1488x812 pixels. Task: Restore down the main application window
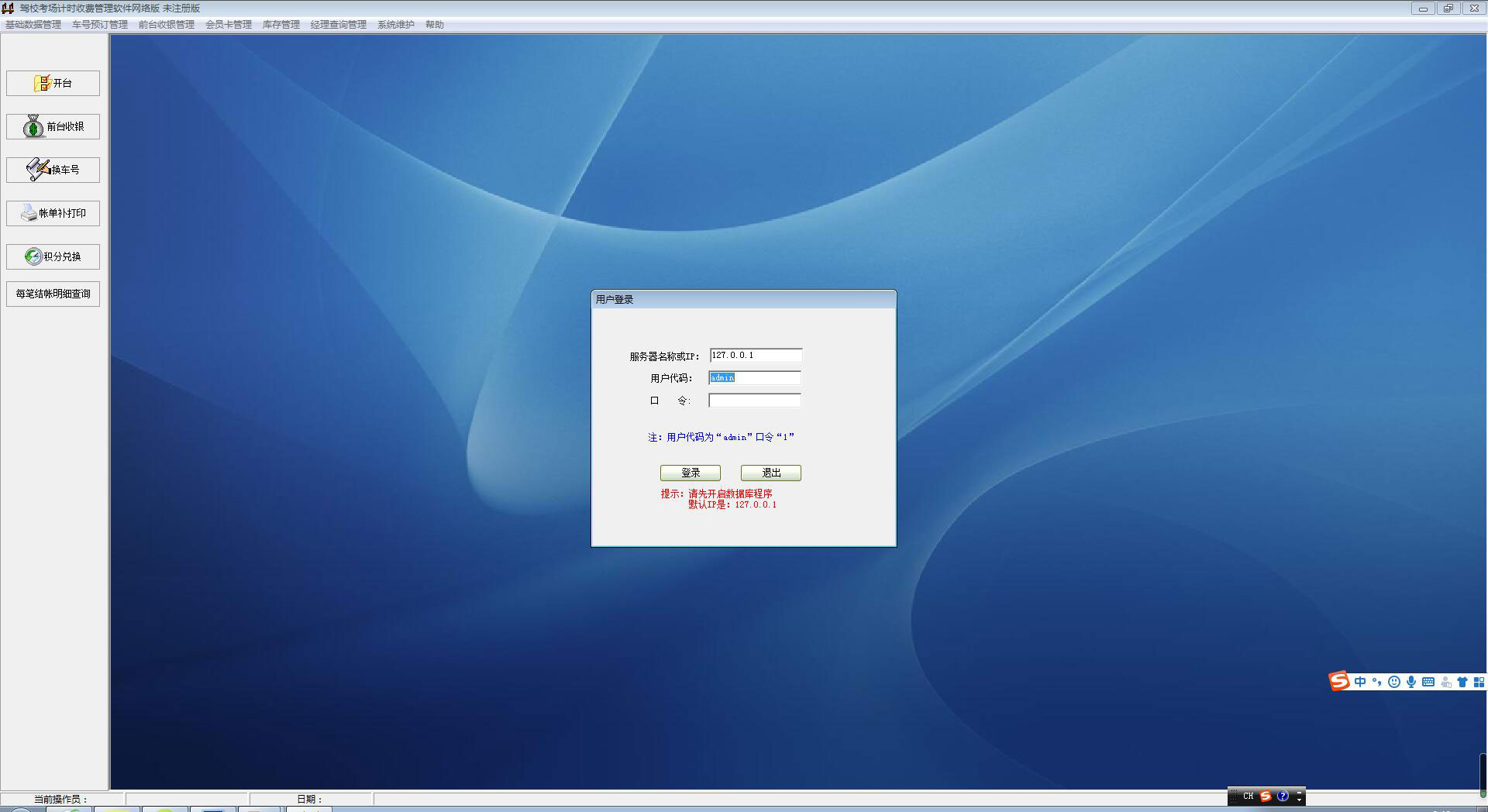click(x=1448, y=9)
